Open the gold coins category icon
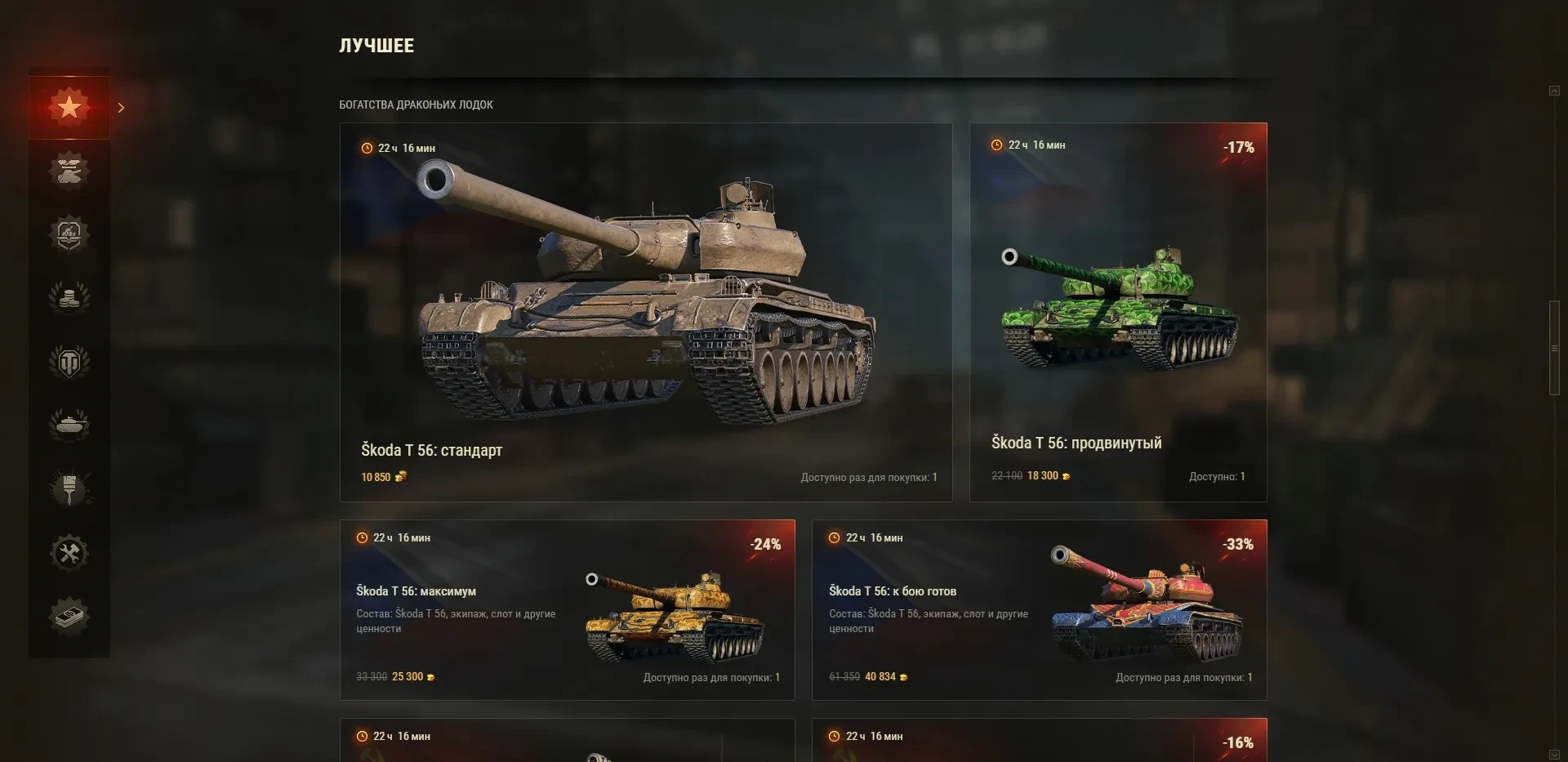Viewport: 1568px width, 762px height. [x=69, y=298]
